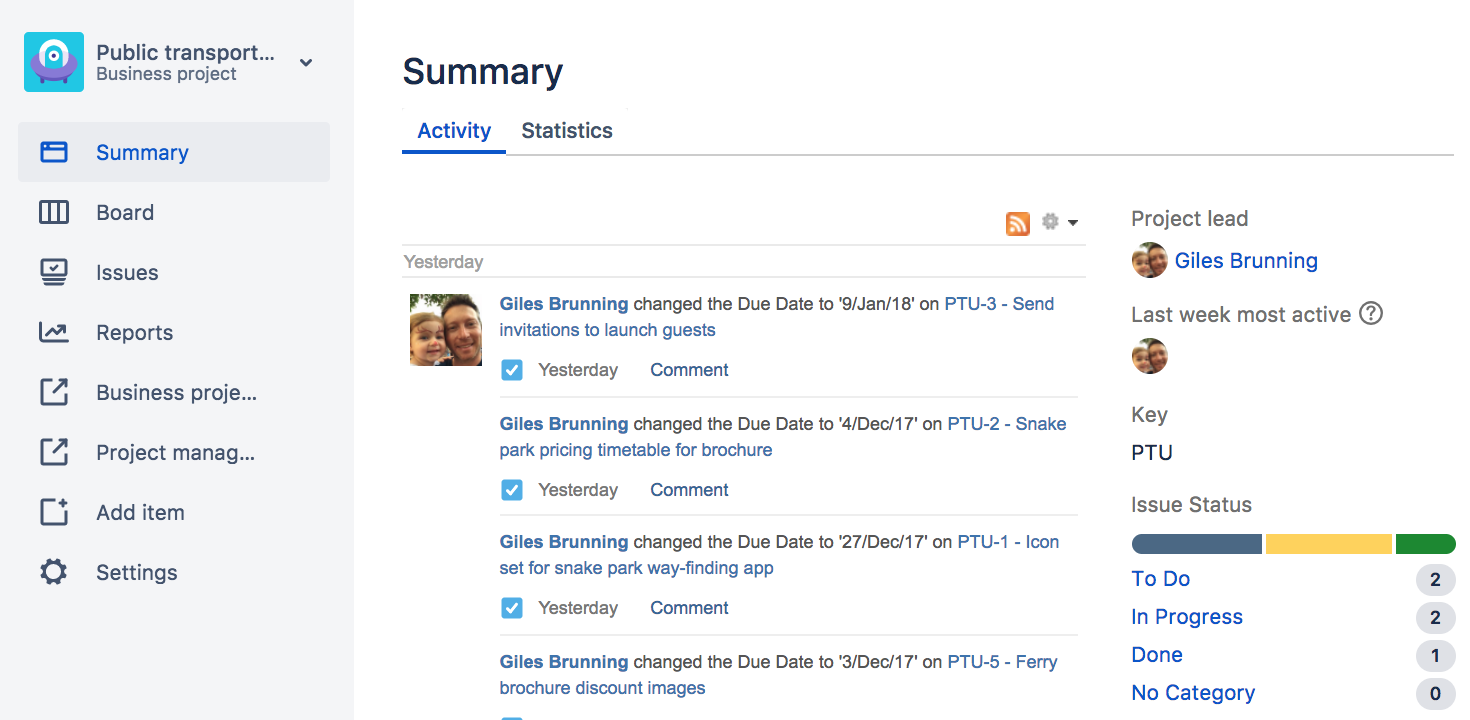Click the checkbox icon under PTU-2 activity
Image resolution: width=1470 pixels, height=720 pixels.
[512, 490]
